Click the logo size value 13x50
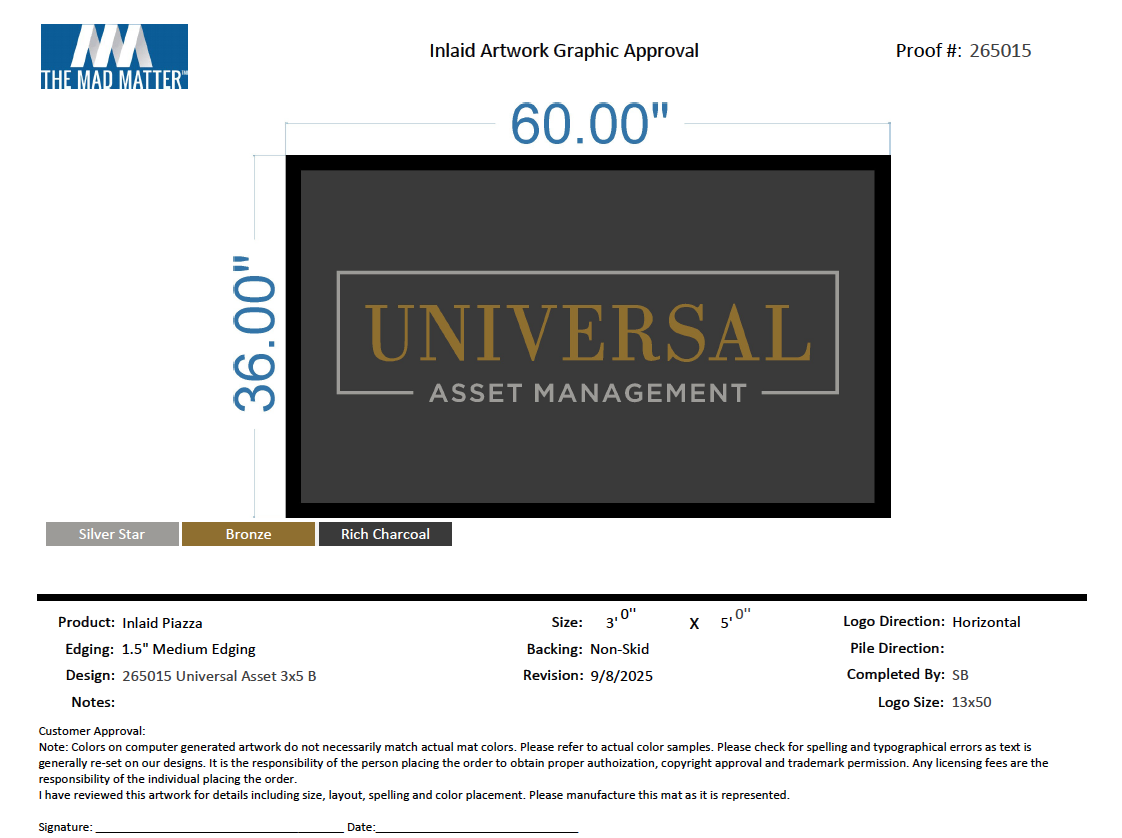Viewport: 1122px width, 838px height. pos(972,702)
